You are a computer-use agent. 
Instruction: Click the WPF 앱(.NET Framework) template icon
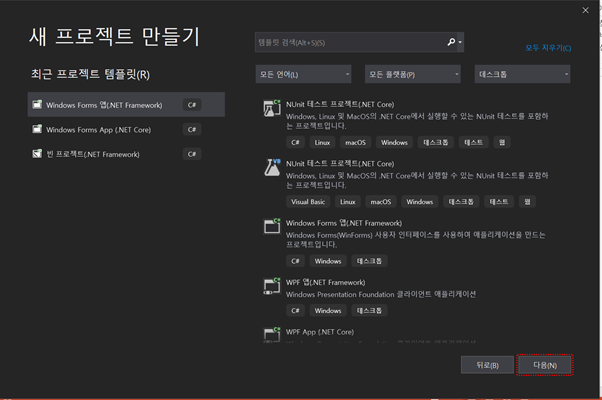(272, 286)
